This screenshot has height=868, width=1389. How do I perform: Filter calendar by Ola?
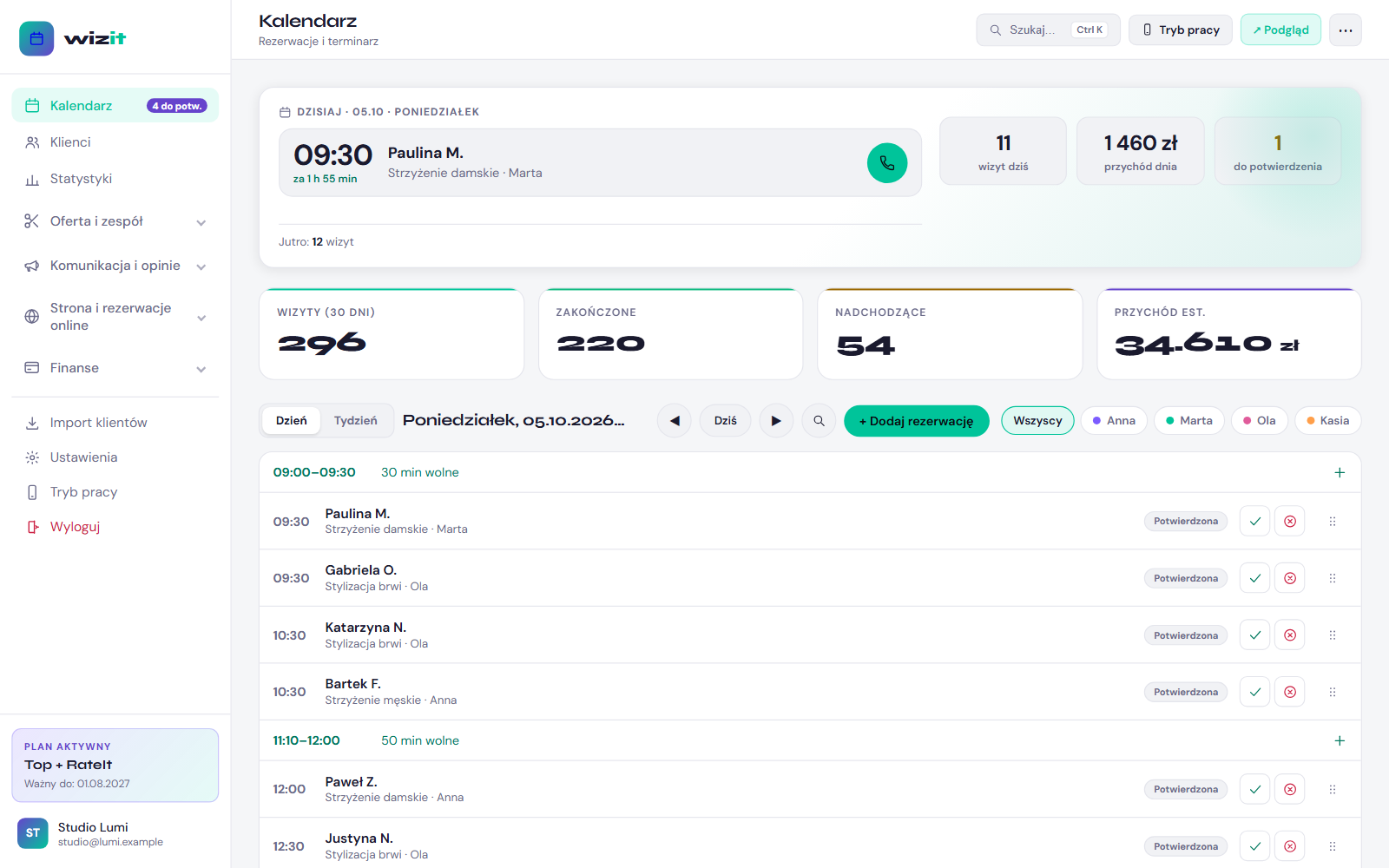pyautogui.click(x=1260, y=421)
